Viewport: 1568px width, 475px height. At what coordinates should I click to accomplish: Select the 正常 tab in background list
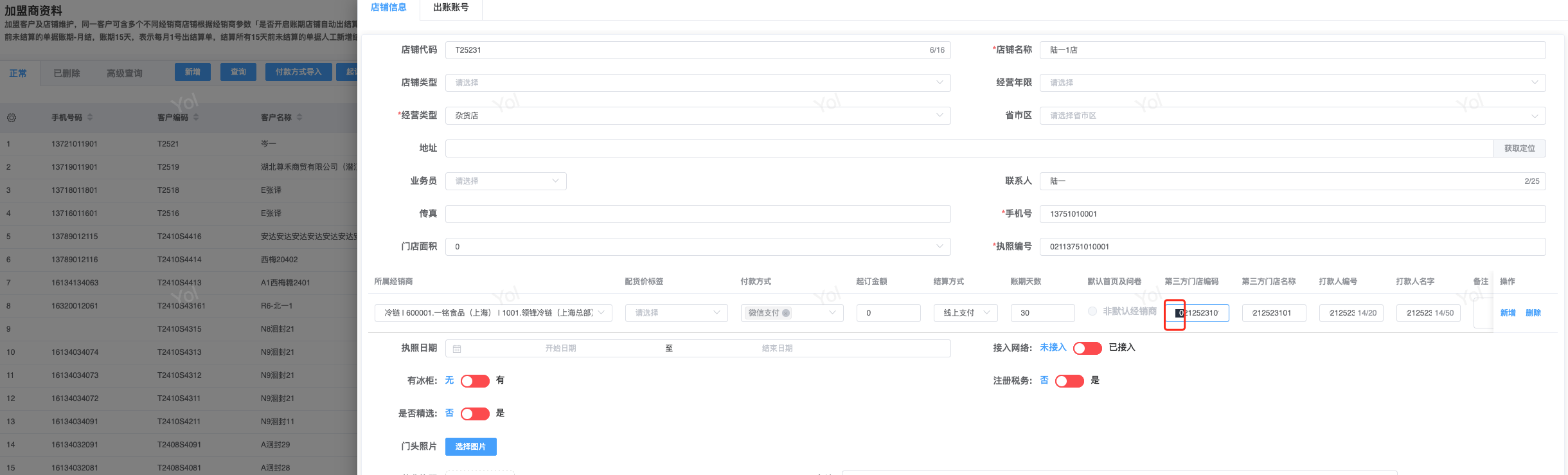click(18, 73)
